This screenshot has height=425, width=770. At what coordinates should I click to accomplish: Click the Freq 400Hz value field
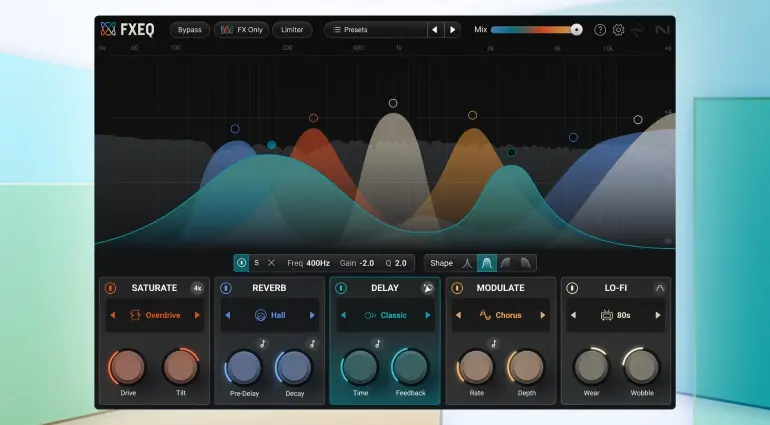(x=318, y=263)
